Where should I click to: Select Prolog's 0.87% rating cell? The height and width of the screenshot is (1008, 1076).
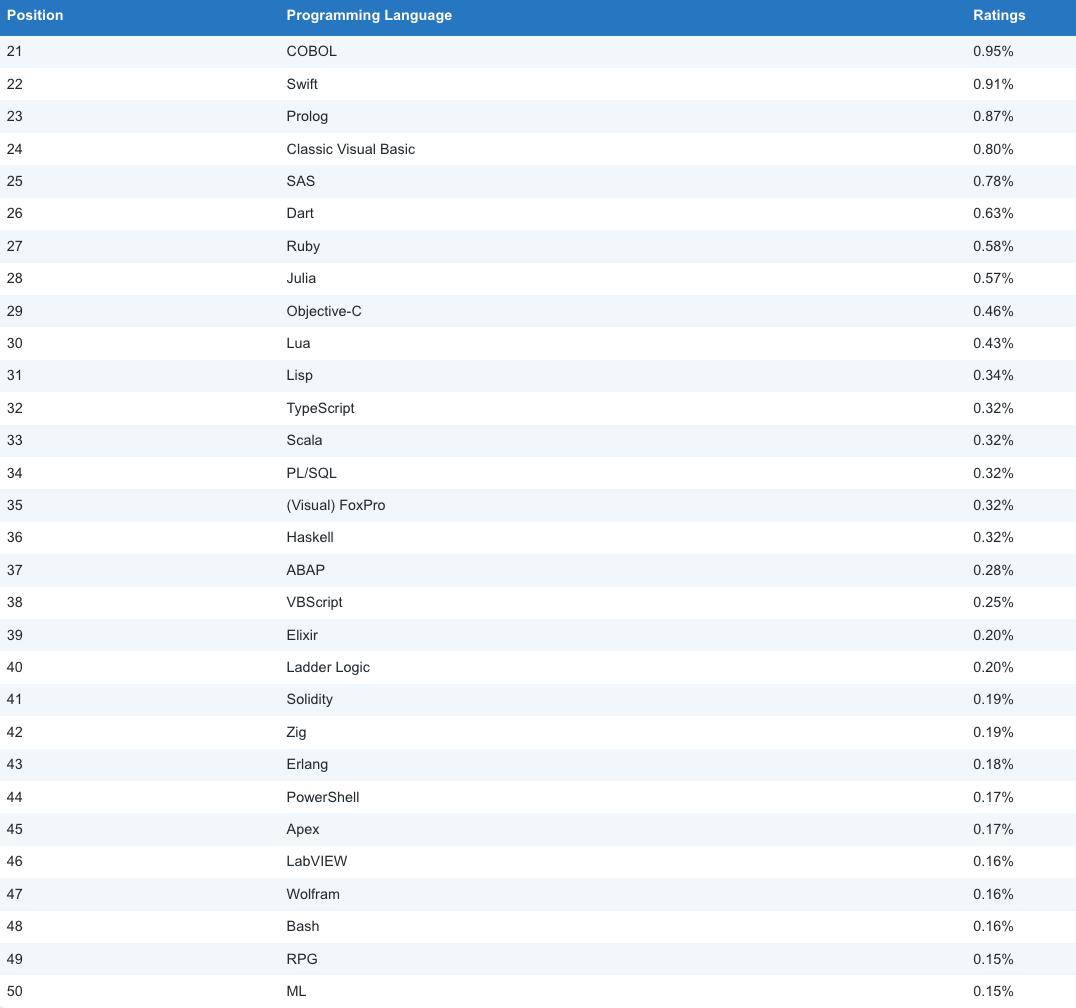pyautogui.click(x=993, y=116)
